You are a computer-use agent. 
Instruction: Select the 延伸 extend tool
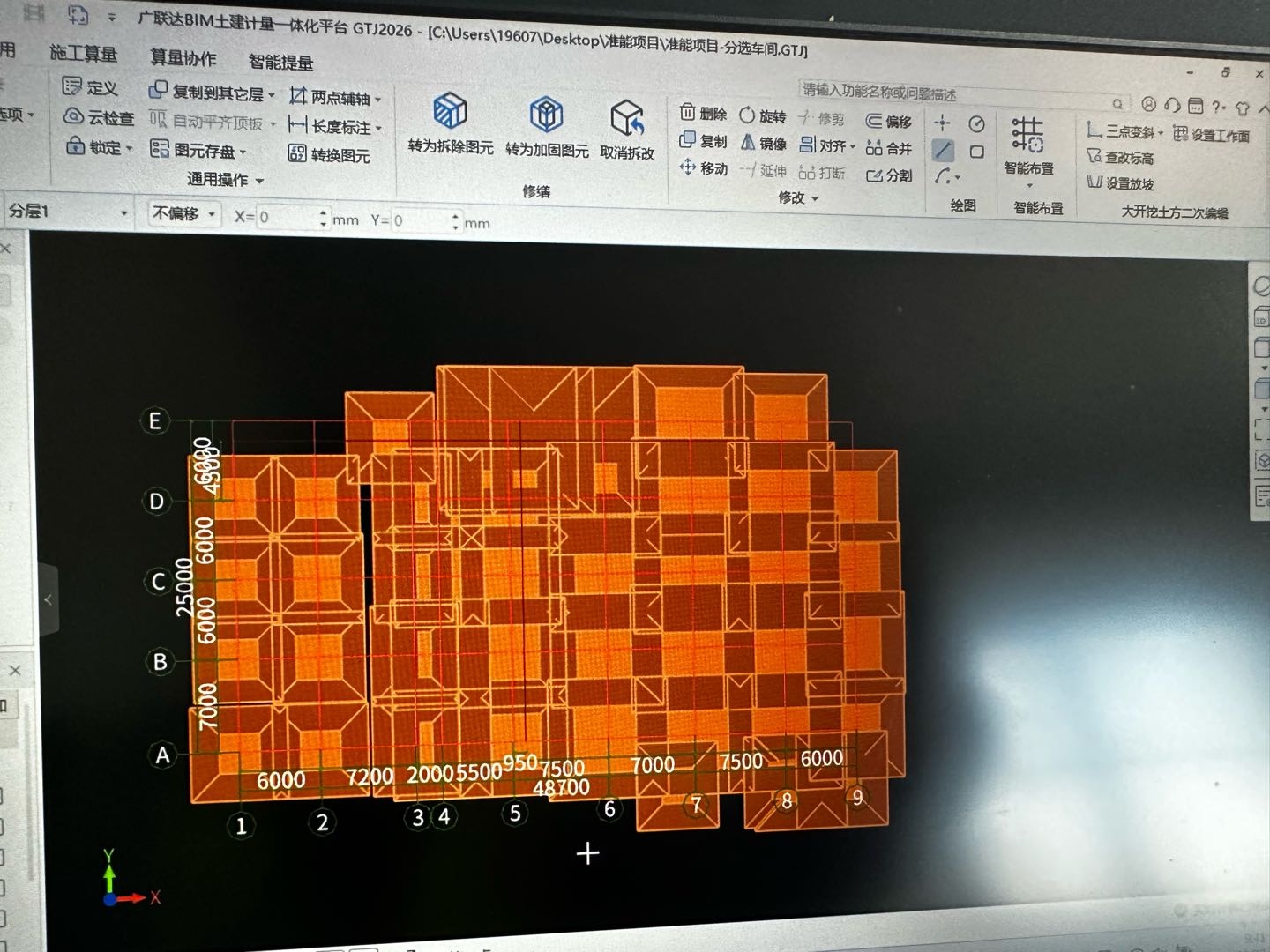[x=763, y=170]
